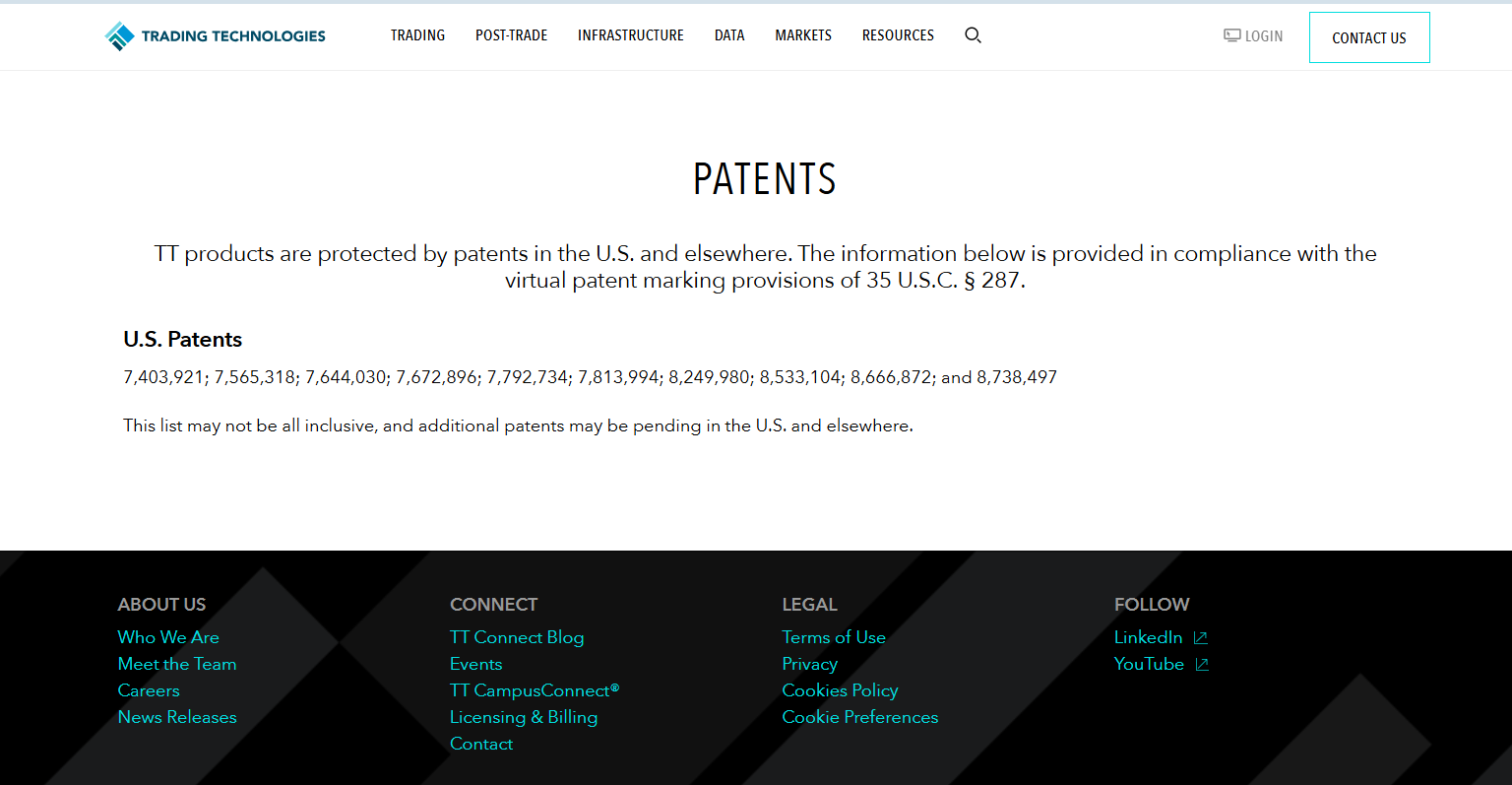Screen dimensions: 1512x785
Task: Click the external link icon beside LinkedIn
Action: tap(1201, 638)
